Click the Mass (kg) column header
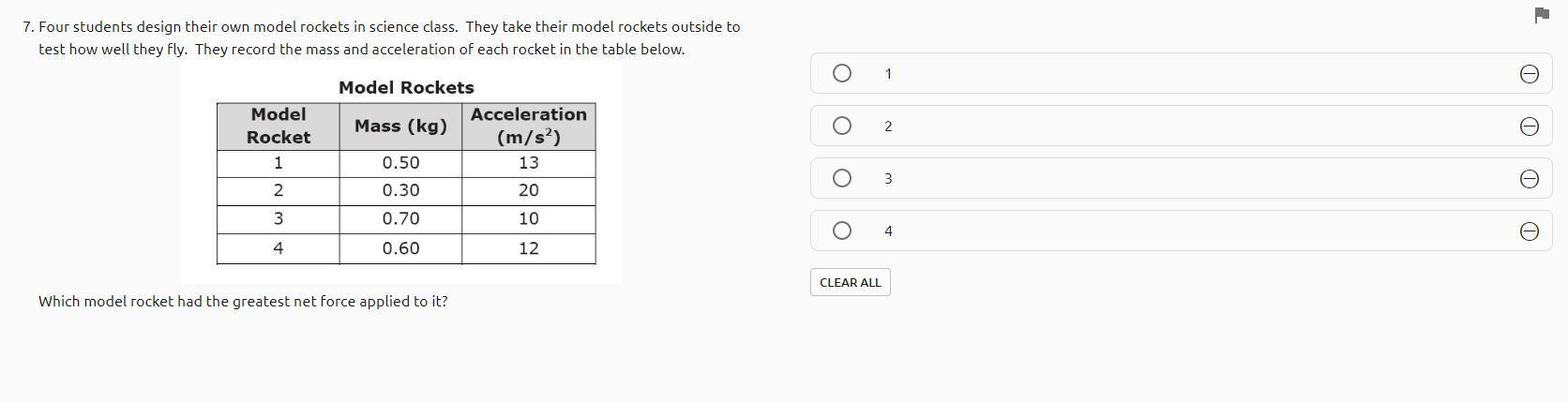This screenshot has width=1568, height=402. point(400,126)
